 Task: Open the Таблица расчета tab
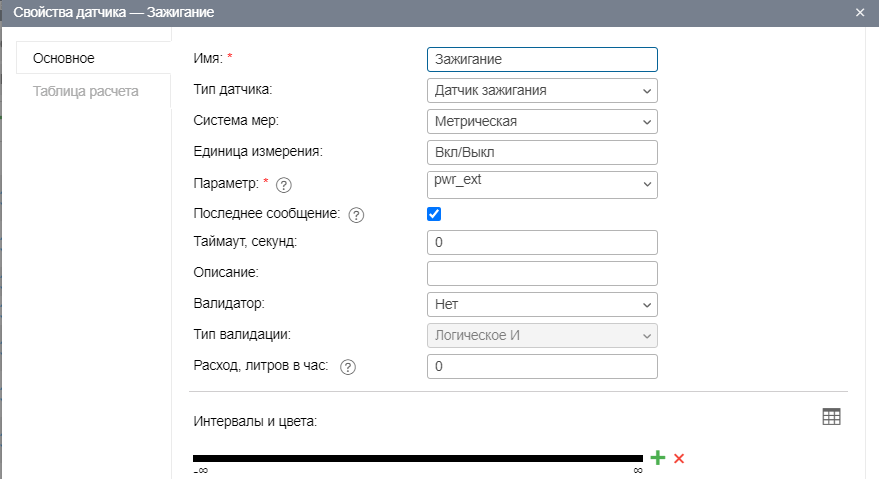pyautogui.click(x=86, y=91)
